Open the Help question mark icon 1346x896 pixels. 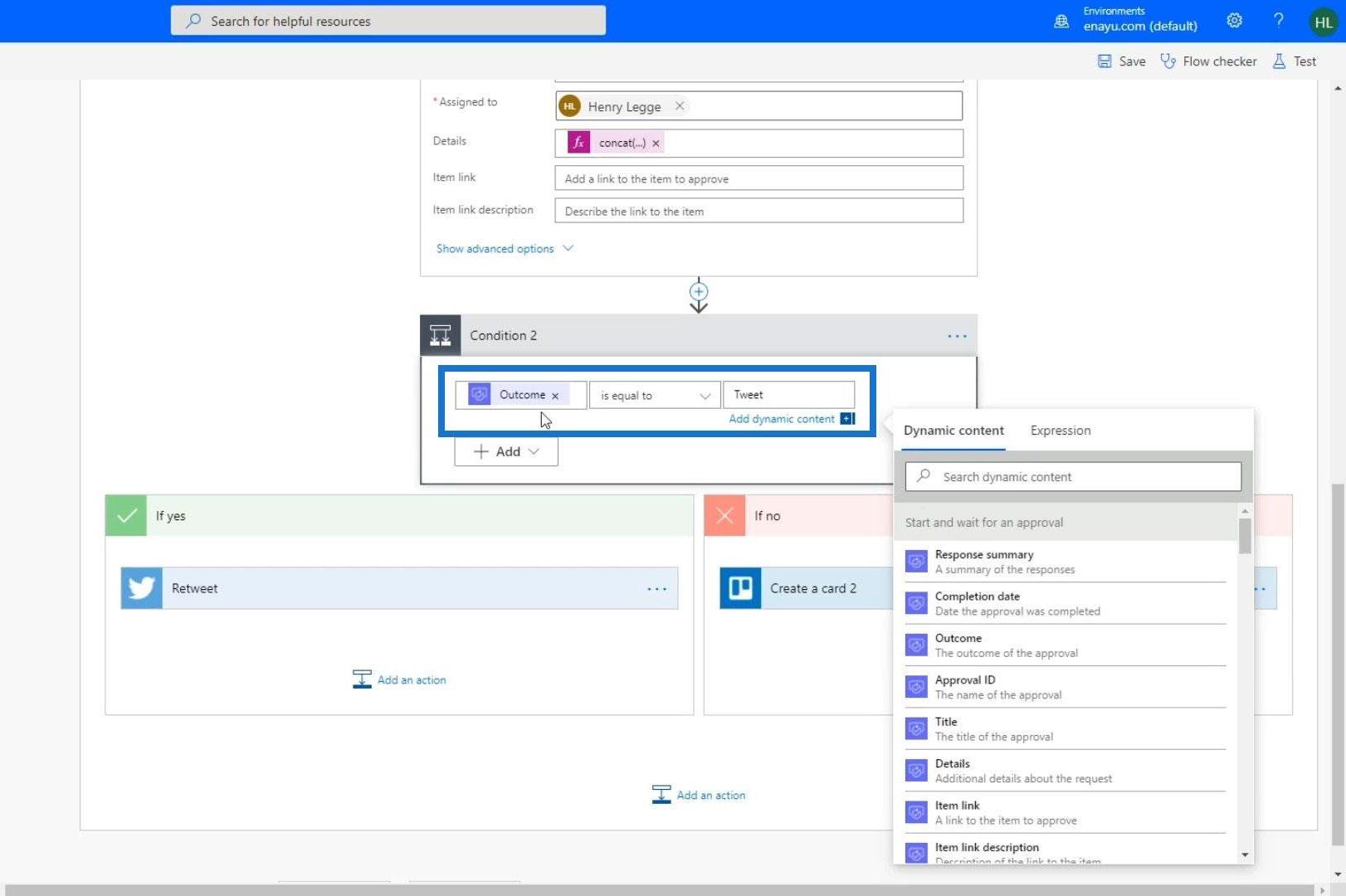(x=1278, y=21)
